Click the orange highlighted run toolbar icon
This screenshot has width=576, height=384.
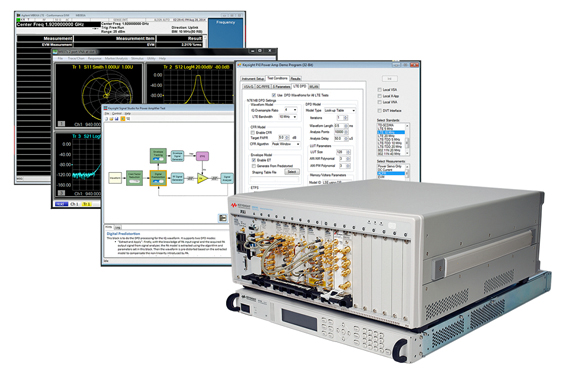(123, 119)
